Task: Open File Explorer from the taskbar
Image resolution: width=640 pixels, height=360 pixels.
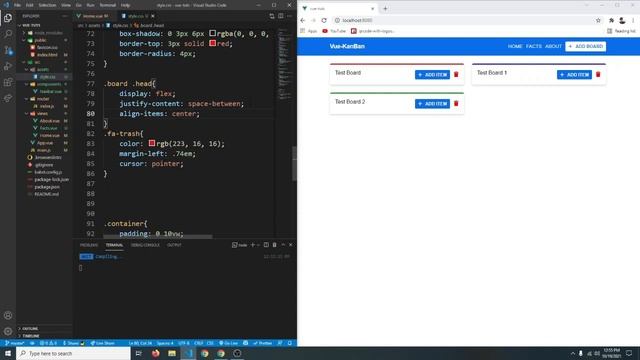Action: [172, 353]
